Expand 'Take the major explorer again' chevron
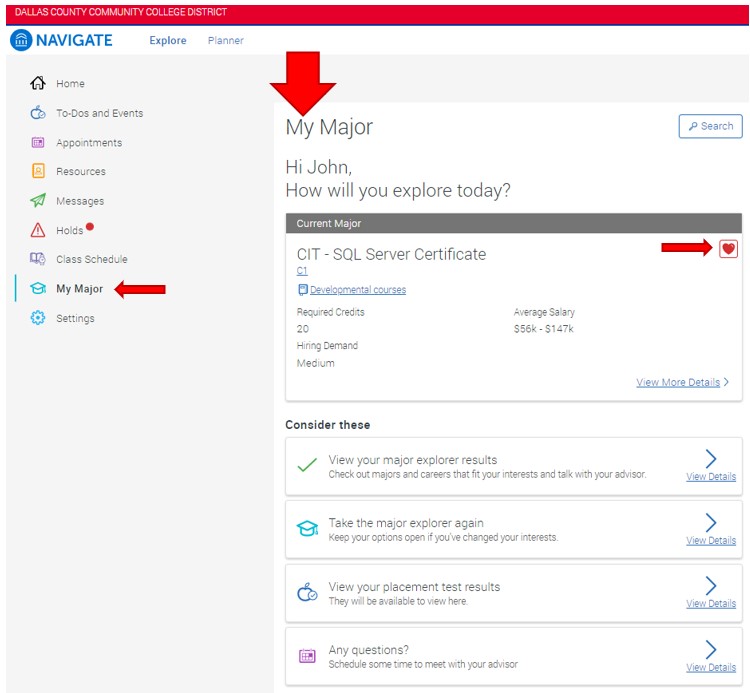The image size is (750, 693). coord(711,522)
